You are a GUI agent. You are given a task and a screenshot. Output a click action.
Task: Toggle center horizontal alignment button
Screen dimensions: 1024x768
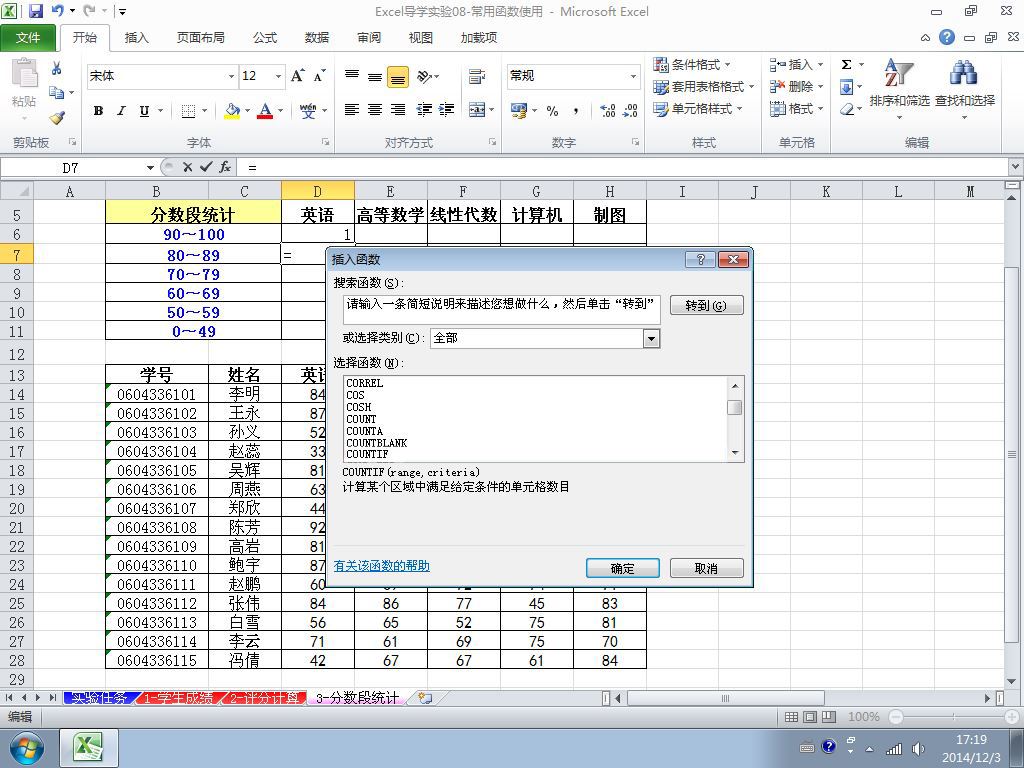click(x=375, y=110)
